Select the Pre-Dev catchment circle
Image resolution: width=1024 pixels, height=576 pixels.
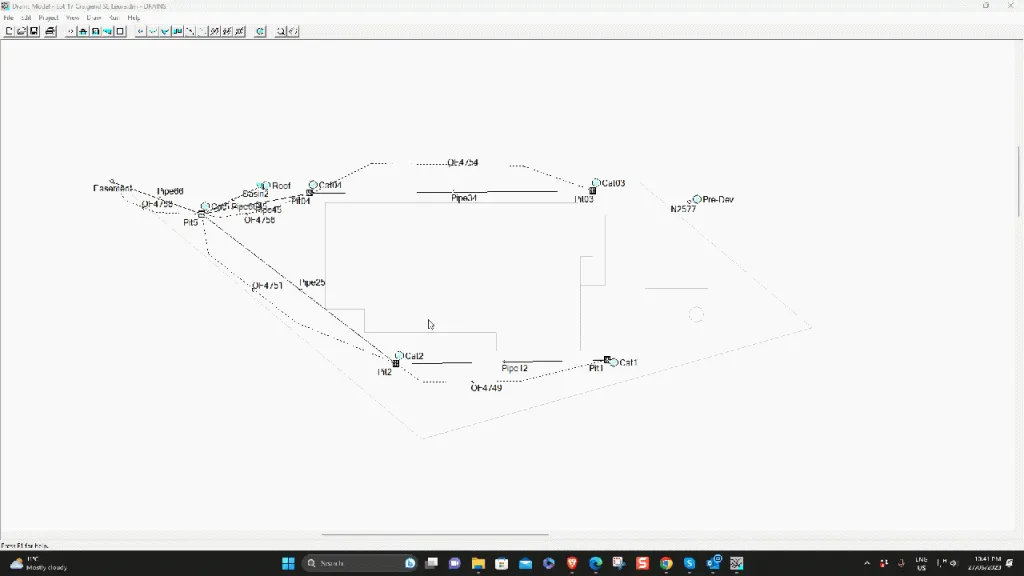[697, 199]
